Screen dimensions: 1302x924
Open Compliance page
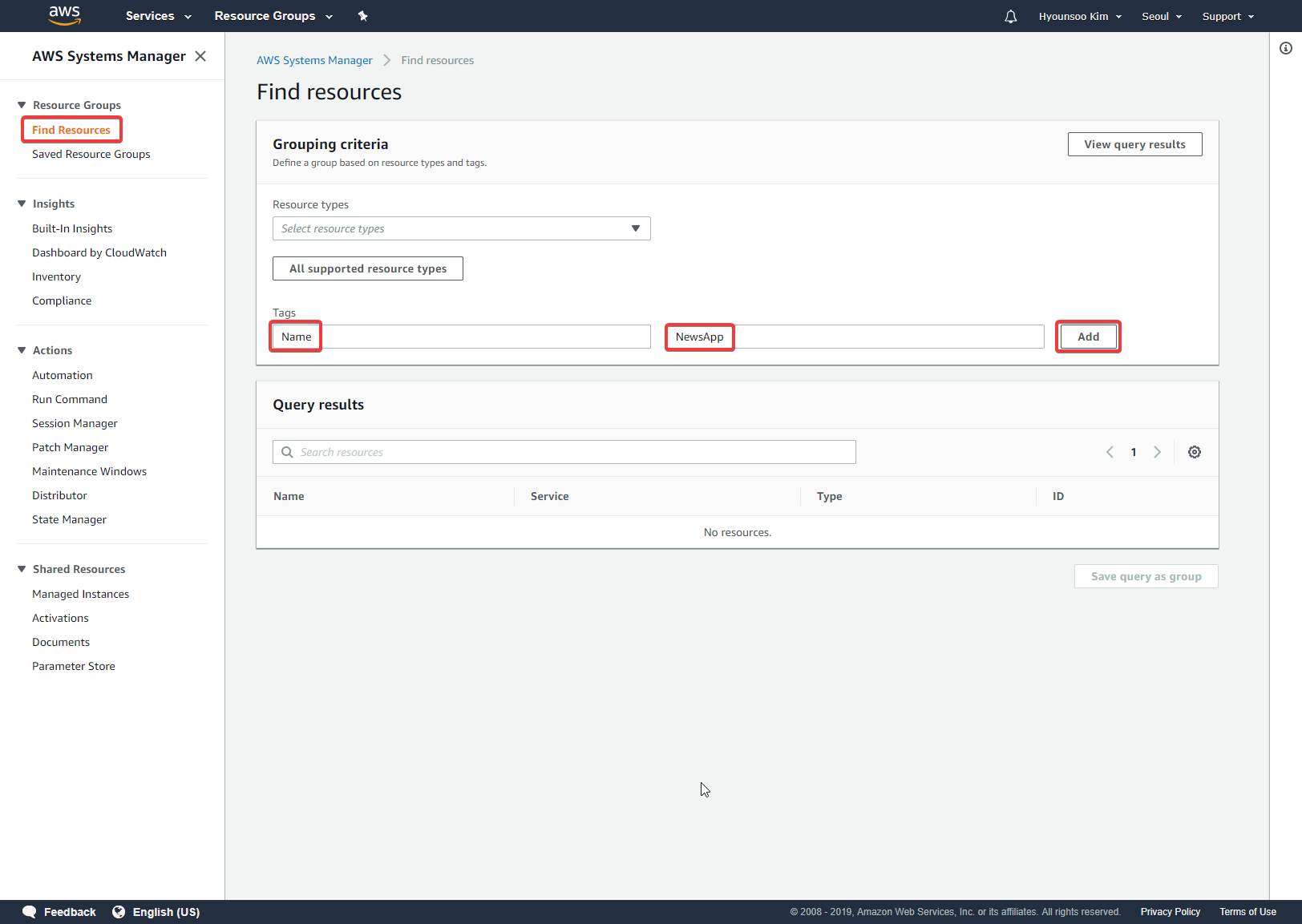(62, 301)
